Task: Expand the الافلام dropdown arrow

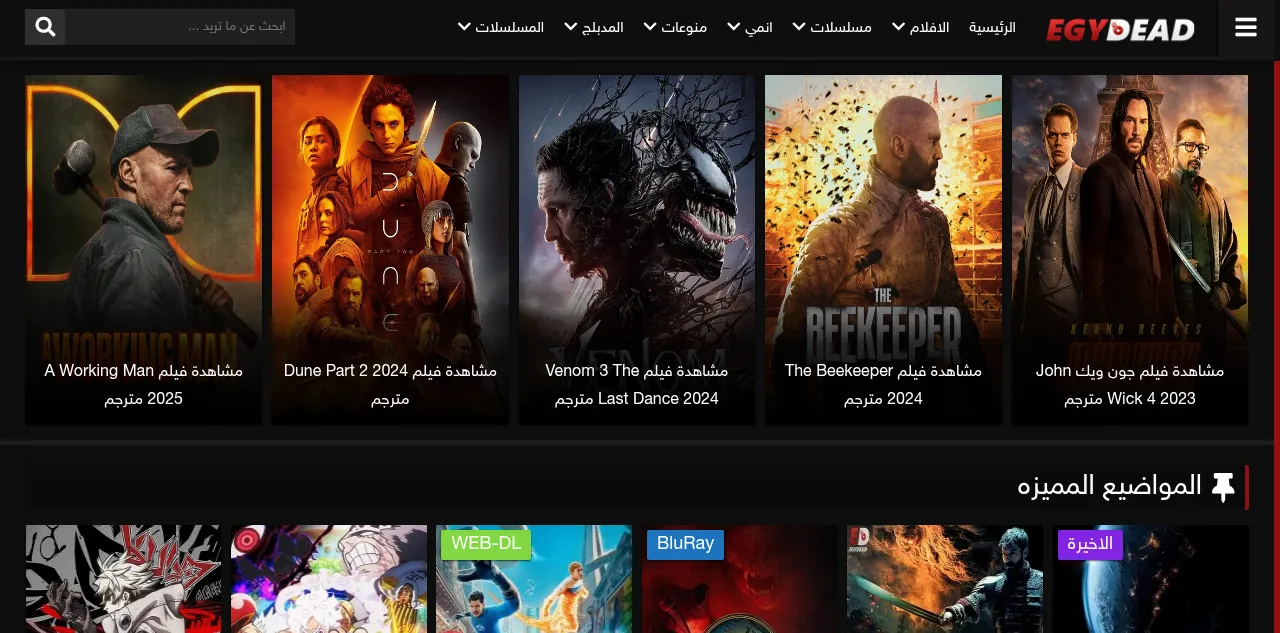Action: point(899,27)
